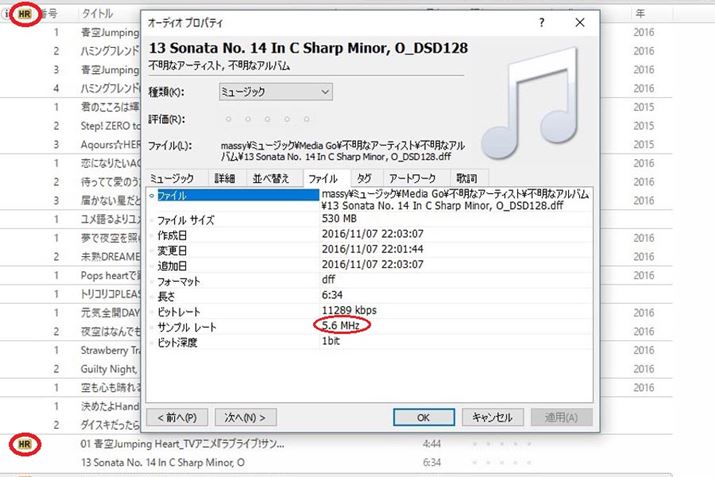Set rating to four stars
Viewport: 715px width, 477px height.
pos(287,119)
